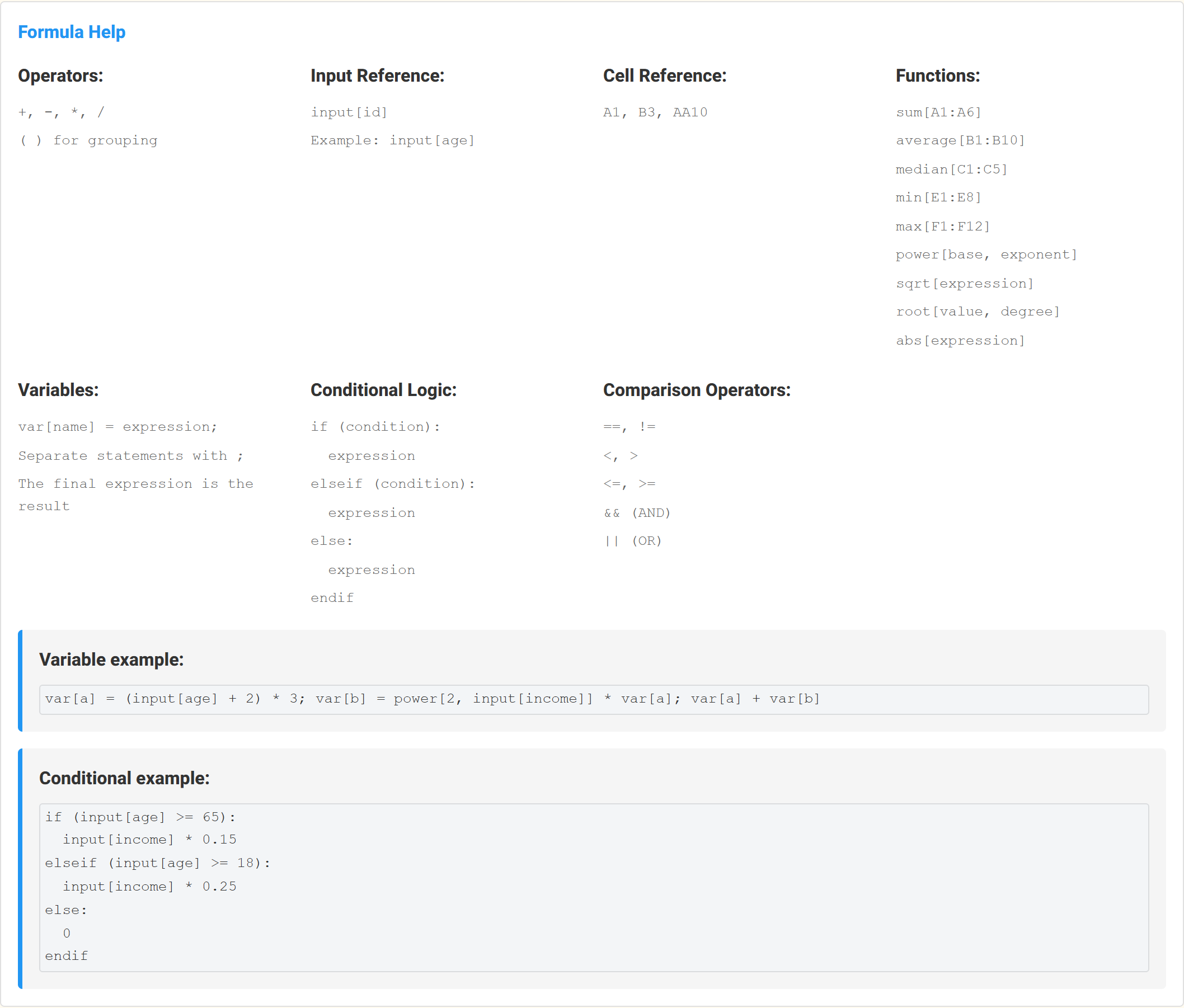
Task: Click the '+, -, *, /' operators text
Action: (61, 112)
